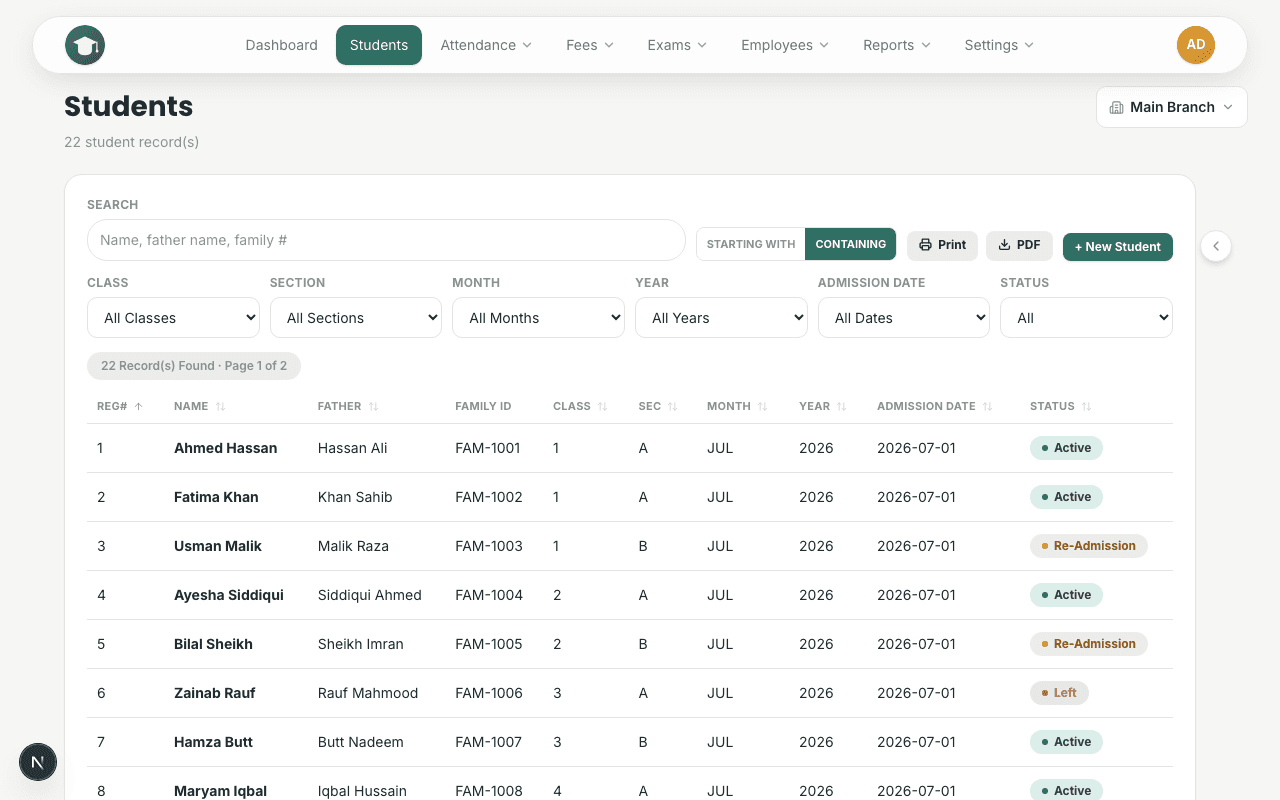Sort by NAME column sort icon
This screenshot has height=800, width=1280.
(221, 406)
